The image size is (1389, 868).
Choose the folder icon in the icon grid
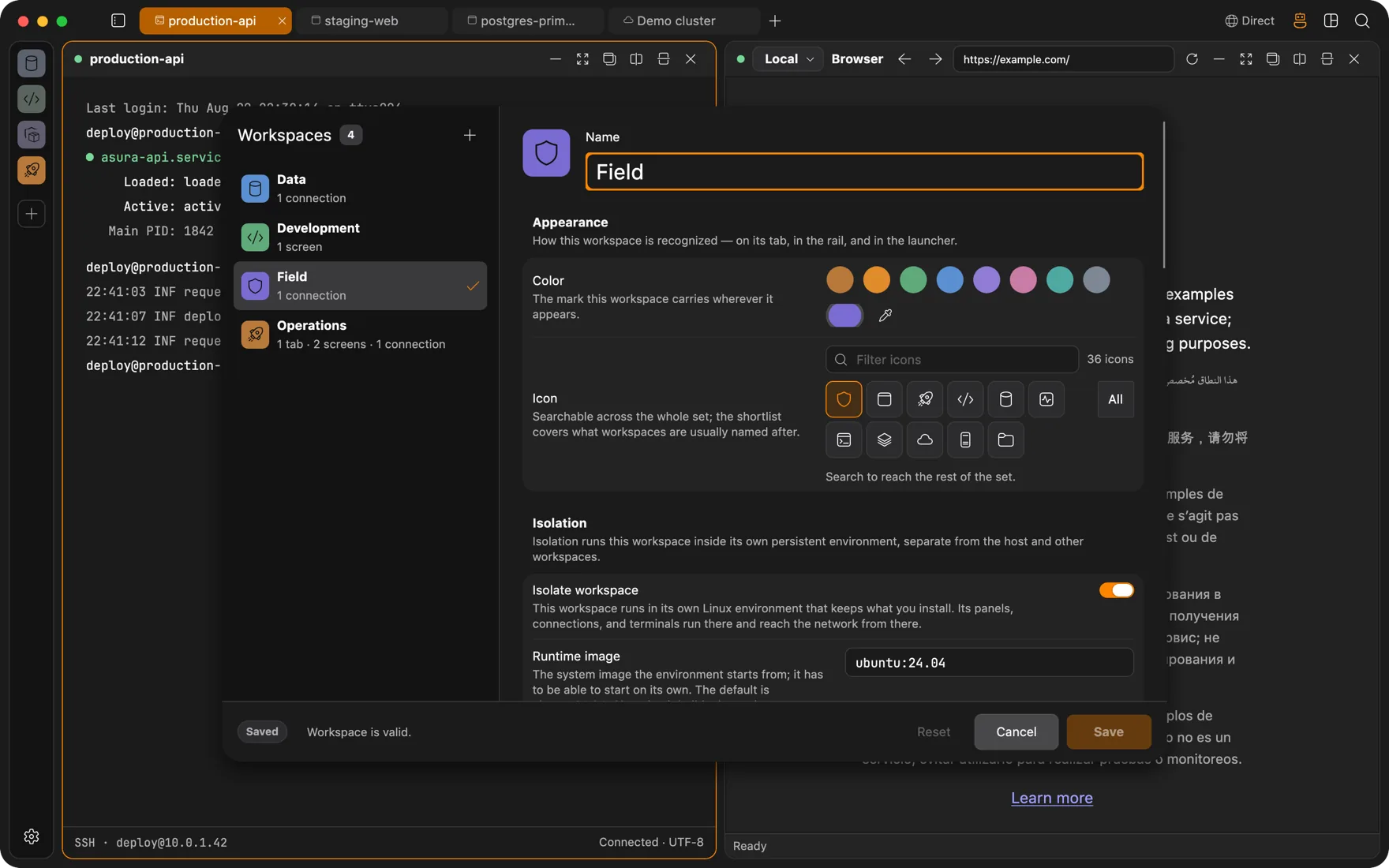pos(1005,440)
